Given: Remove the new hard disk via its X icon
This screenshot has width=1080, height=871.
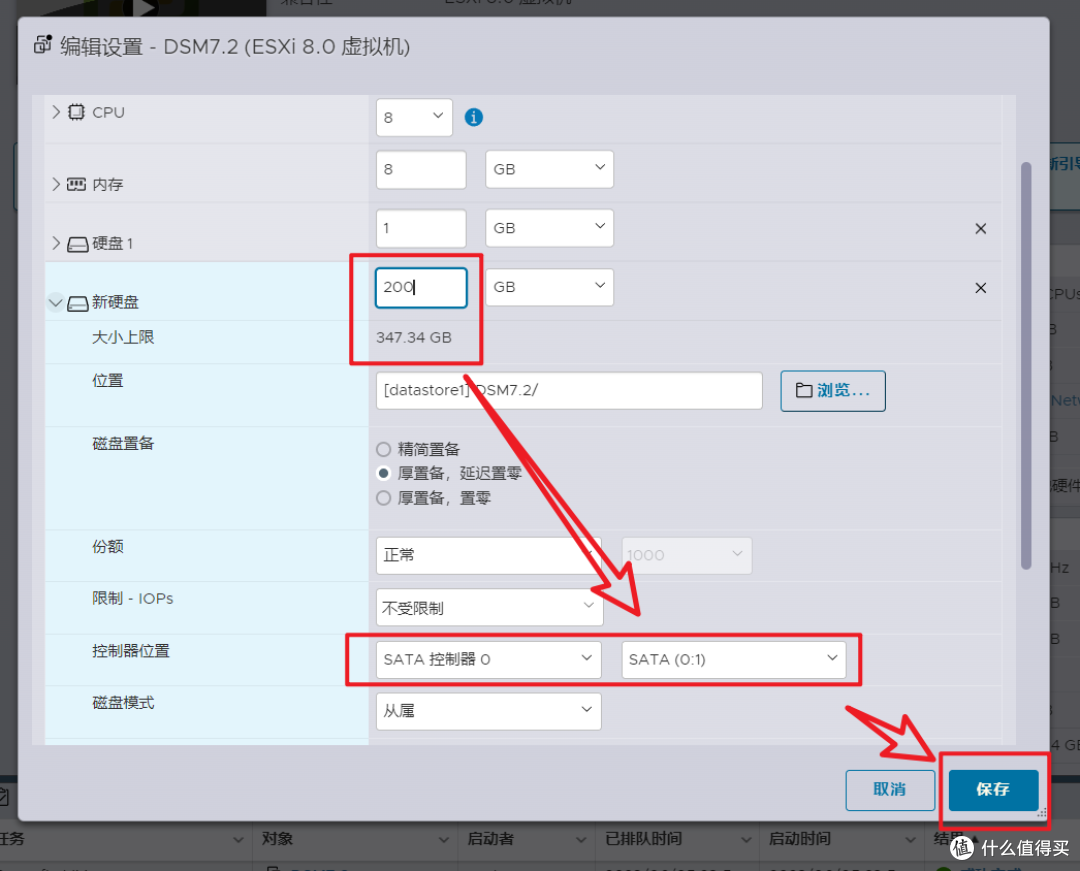Looking at the screenshot, I should (x=980, y=287).
